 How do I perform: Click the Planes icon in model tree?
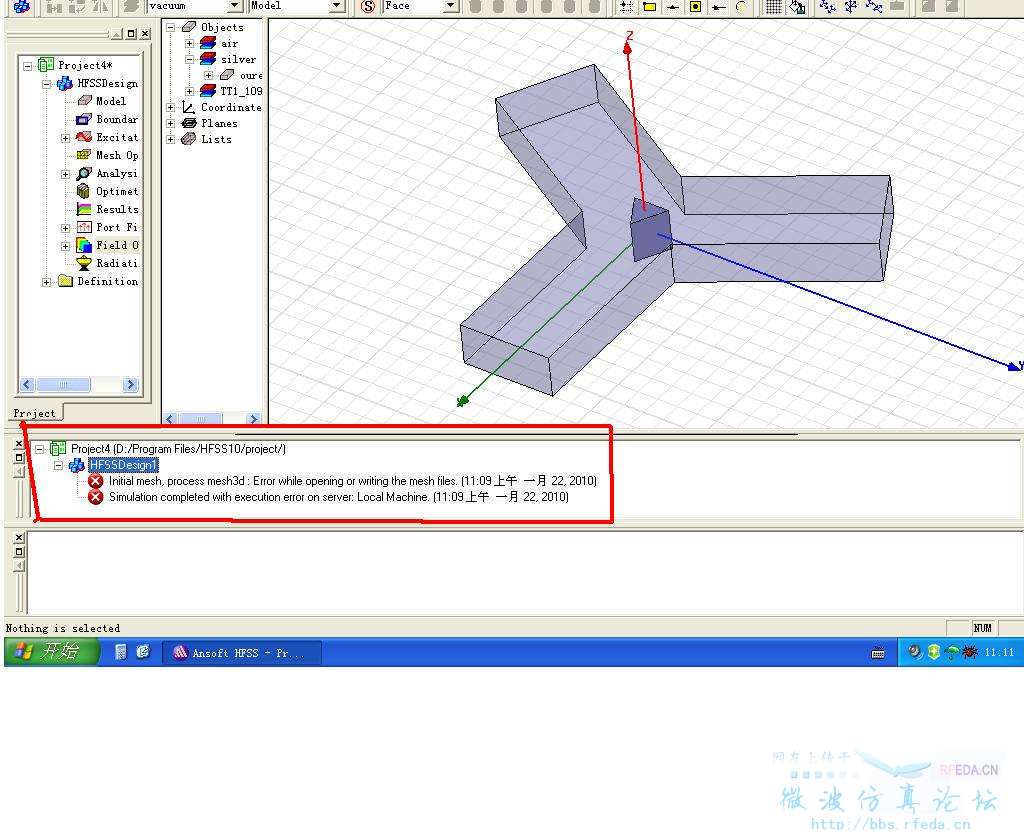pyautogui.click(x=189, y=123)
